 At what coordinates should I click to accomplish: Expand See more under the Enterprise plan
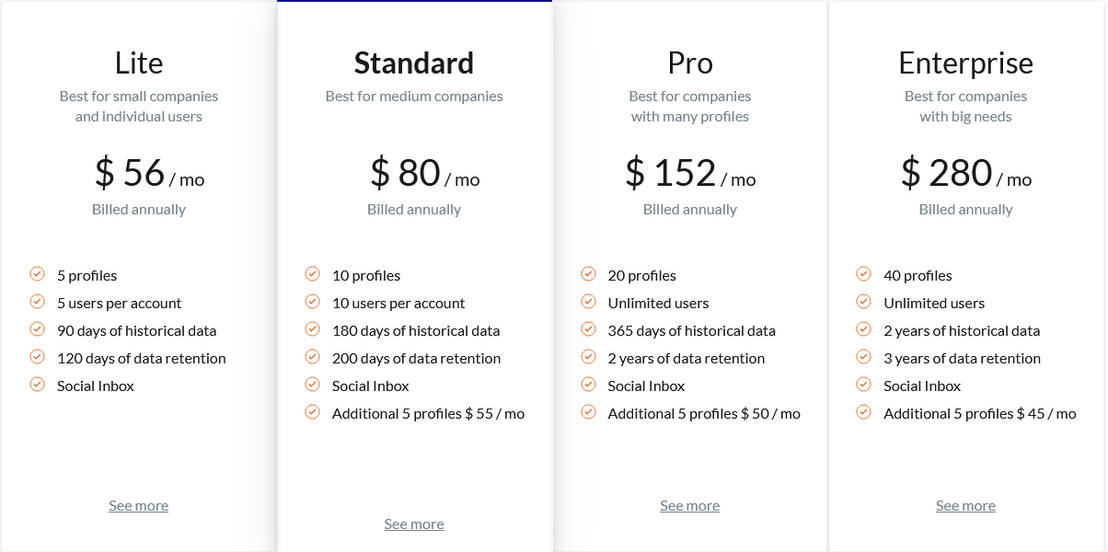pyautogui.click(x=965, y=505)
